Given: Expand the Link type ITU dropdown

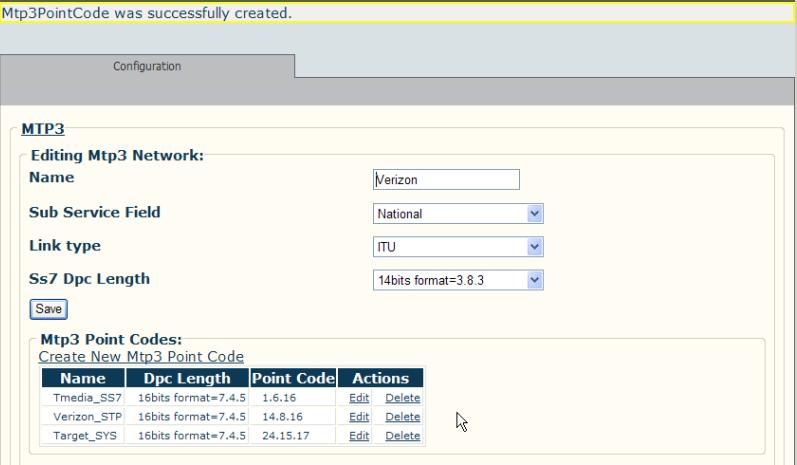Looking at the screenshot, I should 458,247.
